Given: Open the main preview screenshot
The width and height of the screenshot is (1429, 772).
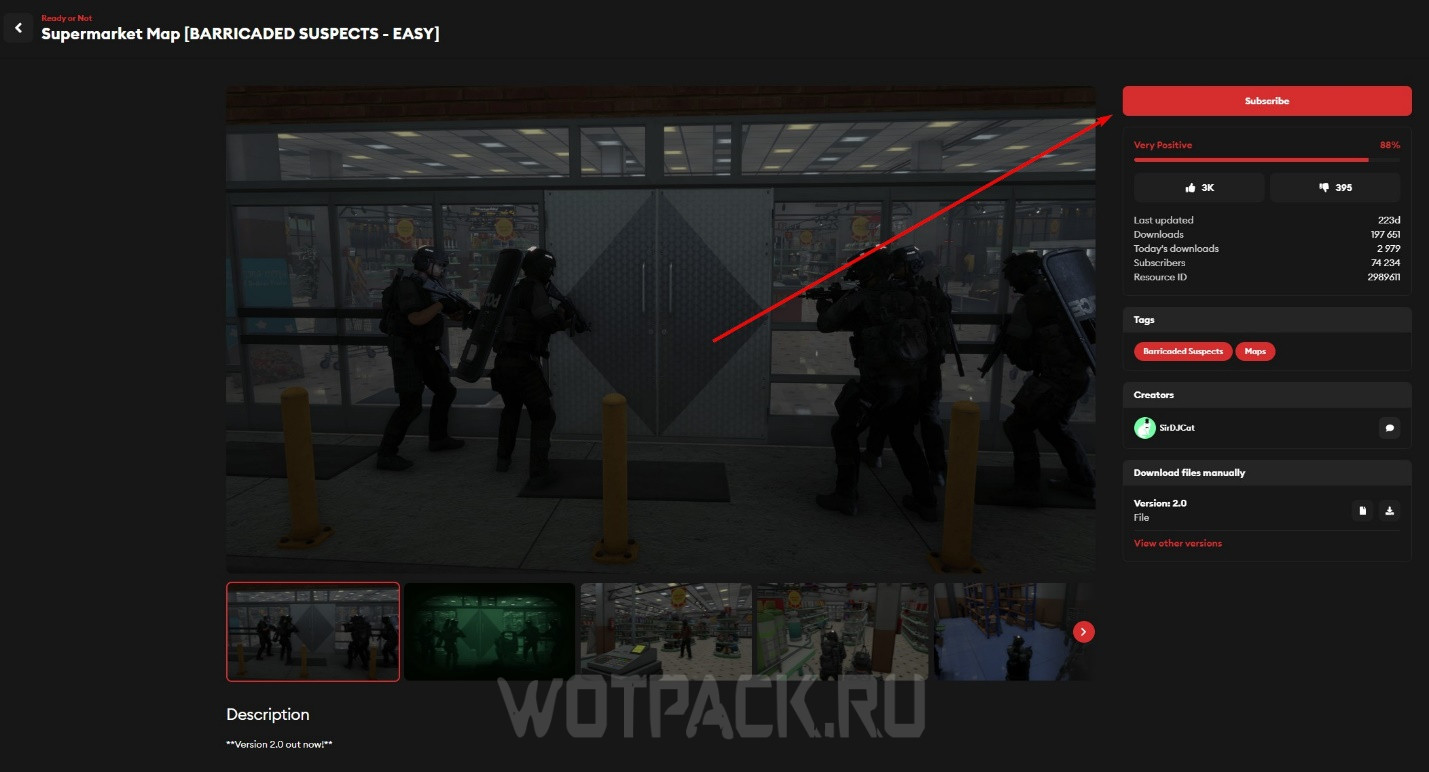Looking at the screenshot, I should click(660, 330).
